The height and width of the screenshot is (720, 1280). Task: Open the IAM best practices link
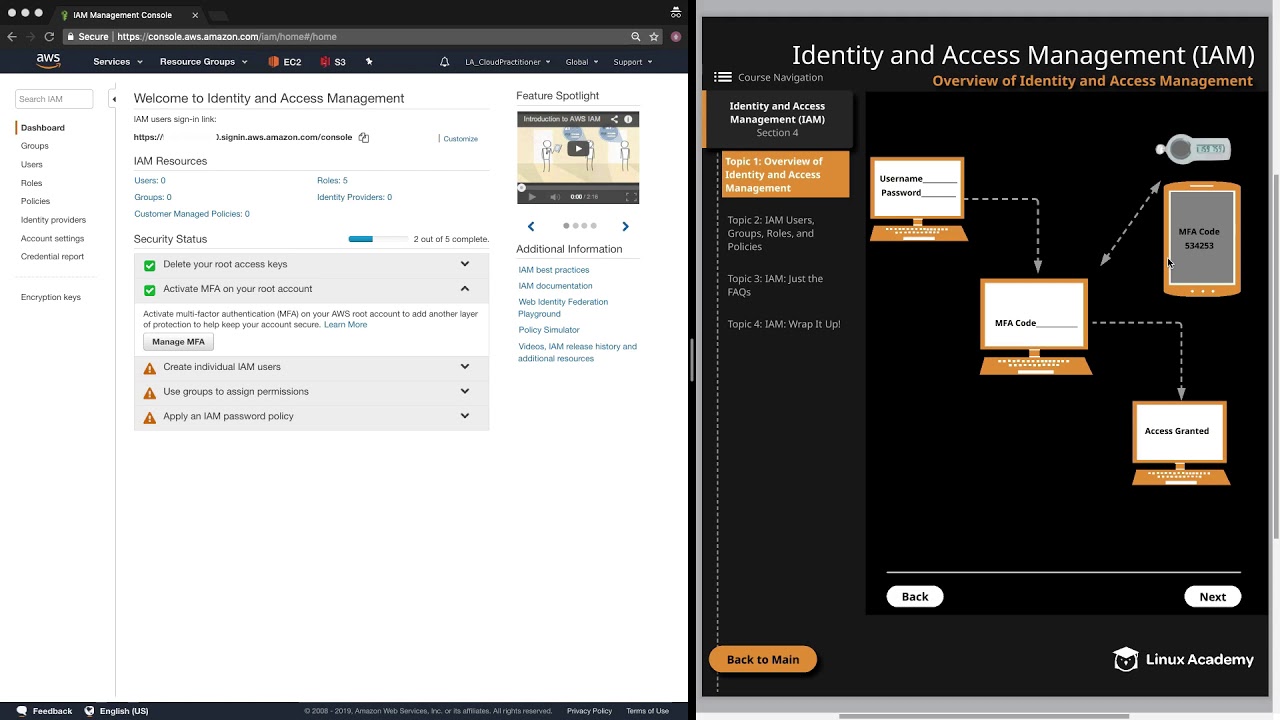(554, 270)
